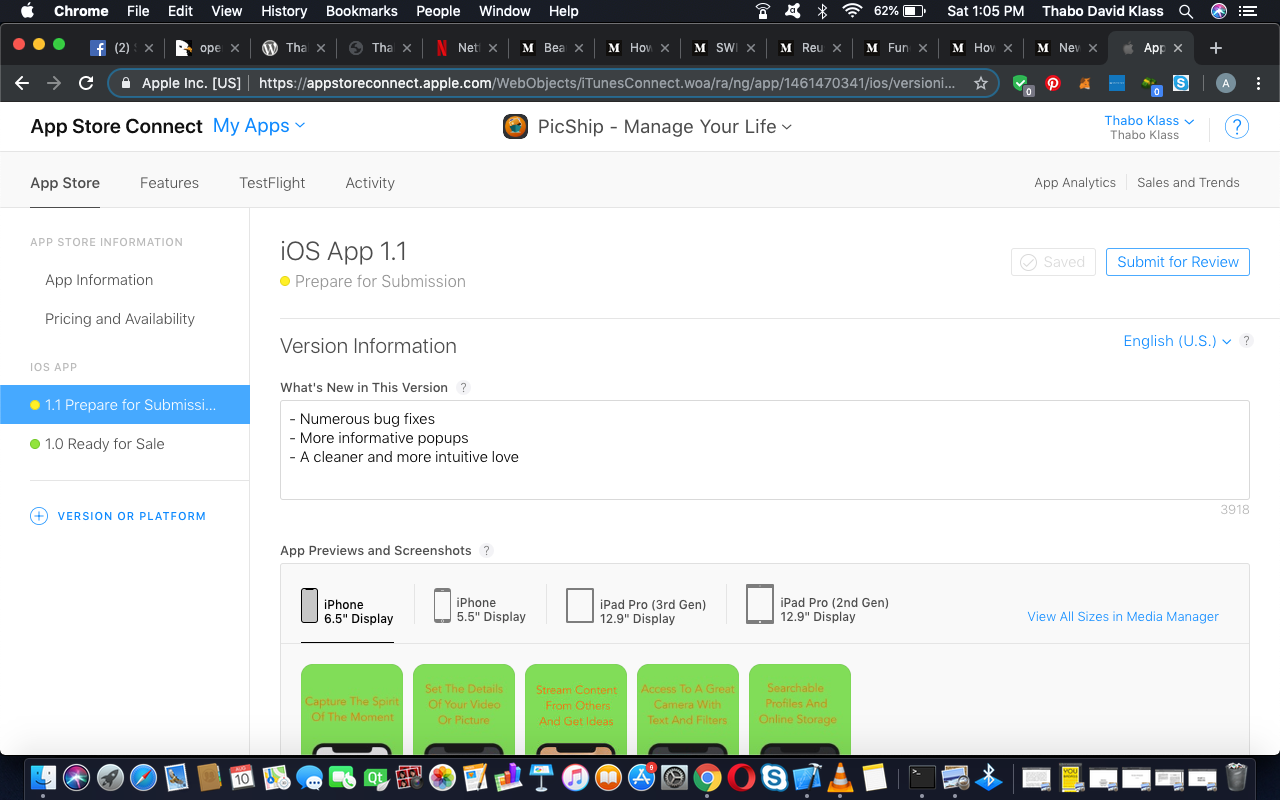Click the "Capture The Spirit Of The Moment" screenshot thumbnail
Viewport: 1280px width, 800px height.
click(x=352, y=709)
